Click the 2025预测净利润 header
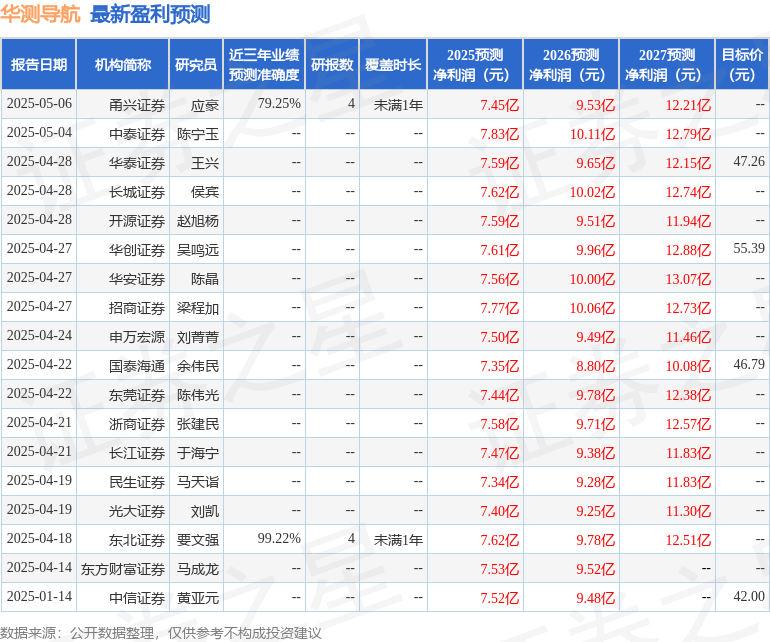Image resolution: width=770 pixels, height=642 pixels. pyautogui.click(x=475, y=64)
